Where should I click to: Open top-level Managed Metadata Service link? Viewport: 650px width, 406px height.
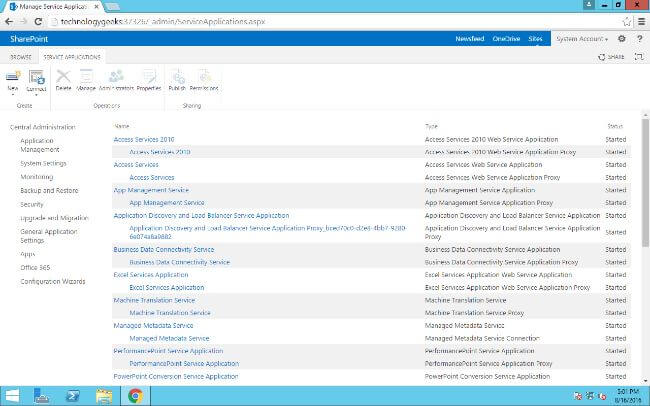[x=153, y=326]
